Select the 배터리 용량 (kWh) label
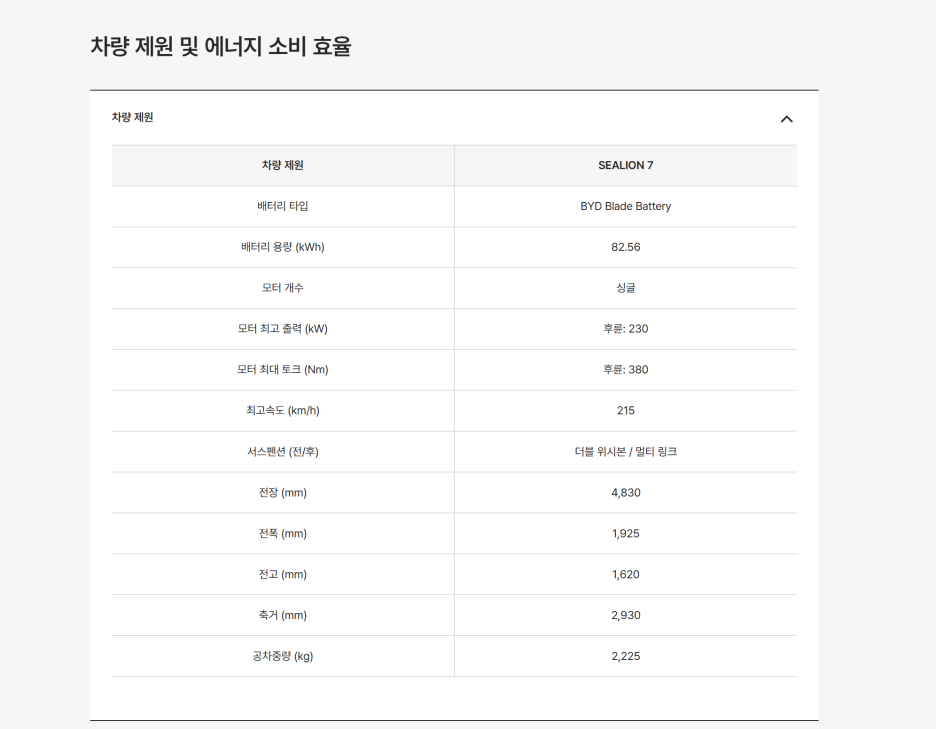The height and width of the screenshot is (729, 936). 282,247
